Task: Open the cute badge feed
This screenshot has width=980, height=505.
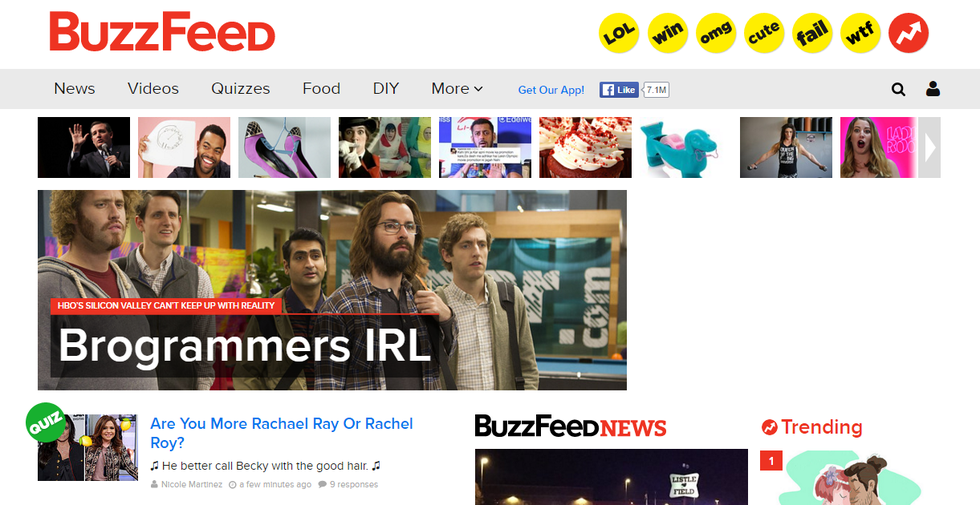Action: [764, 32]
